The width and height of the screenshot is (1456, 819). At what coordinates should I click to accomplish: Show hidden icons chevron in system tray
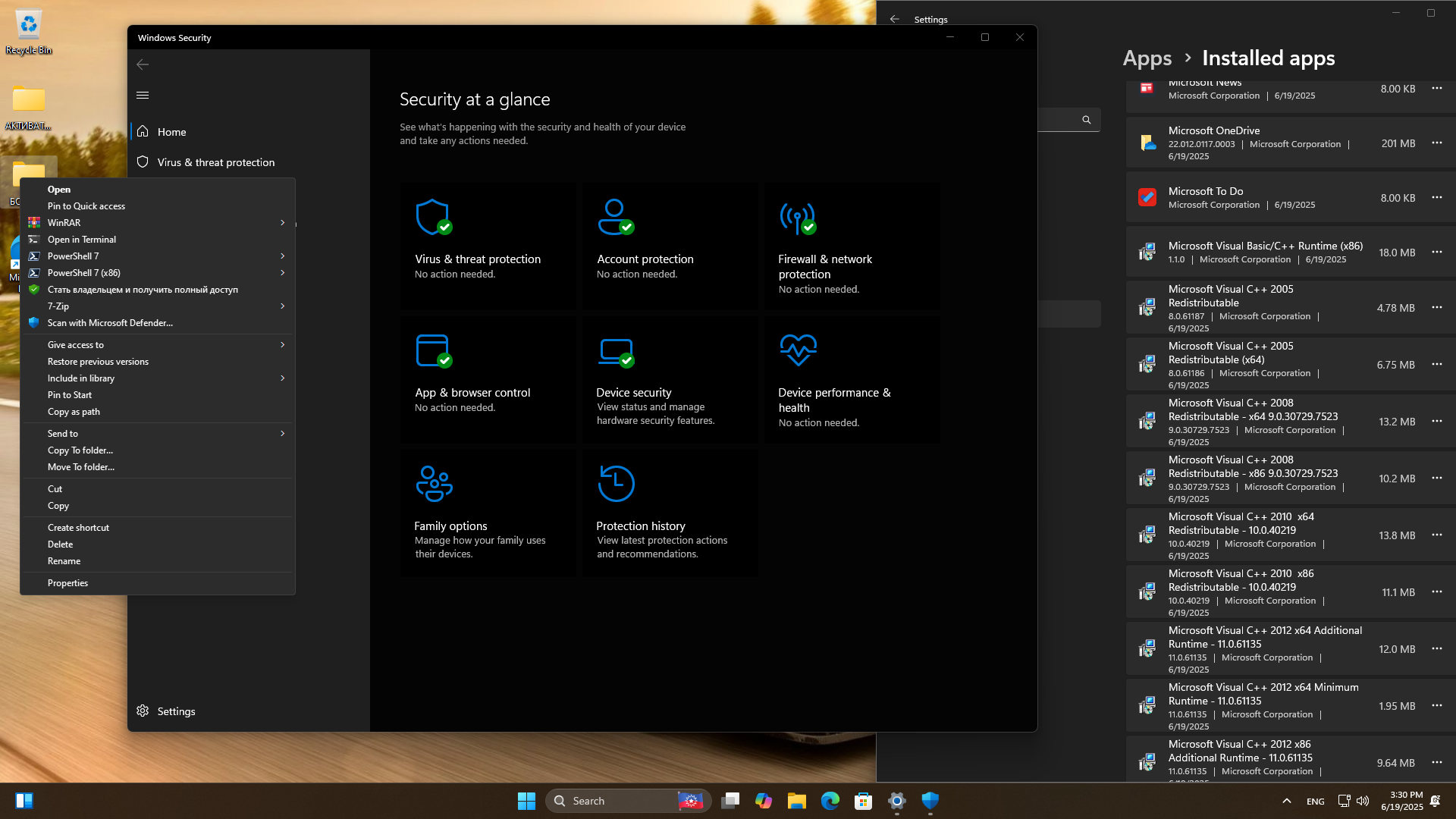pyautogui.click(x=1287, y=801)
